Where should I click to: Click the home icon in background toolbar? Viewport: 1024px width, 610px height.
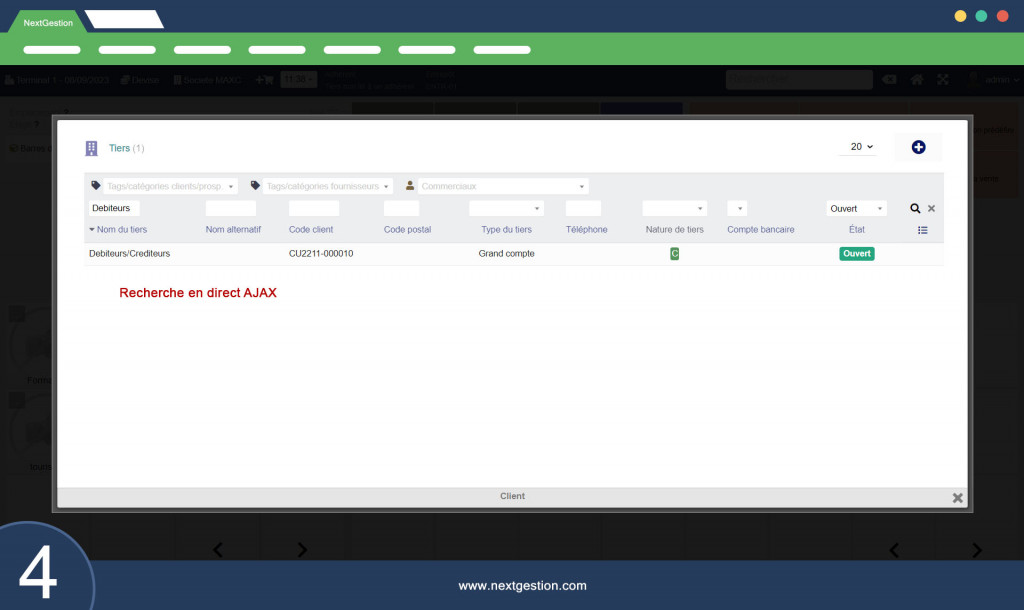pos(917,80)
